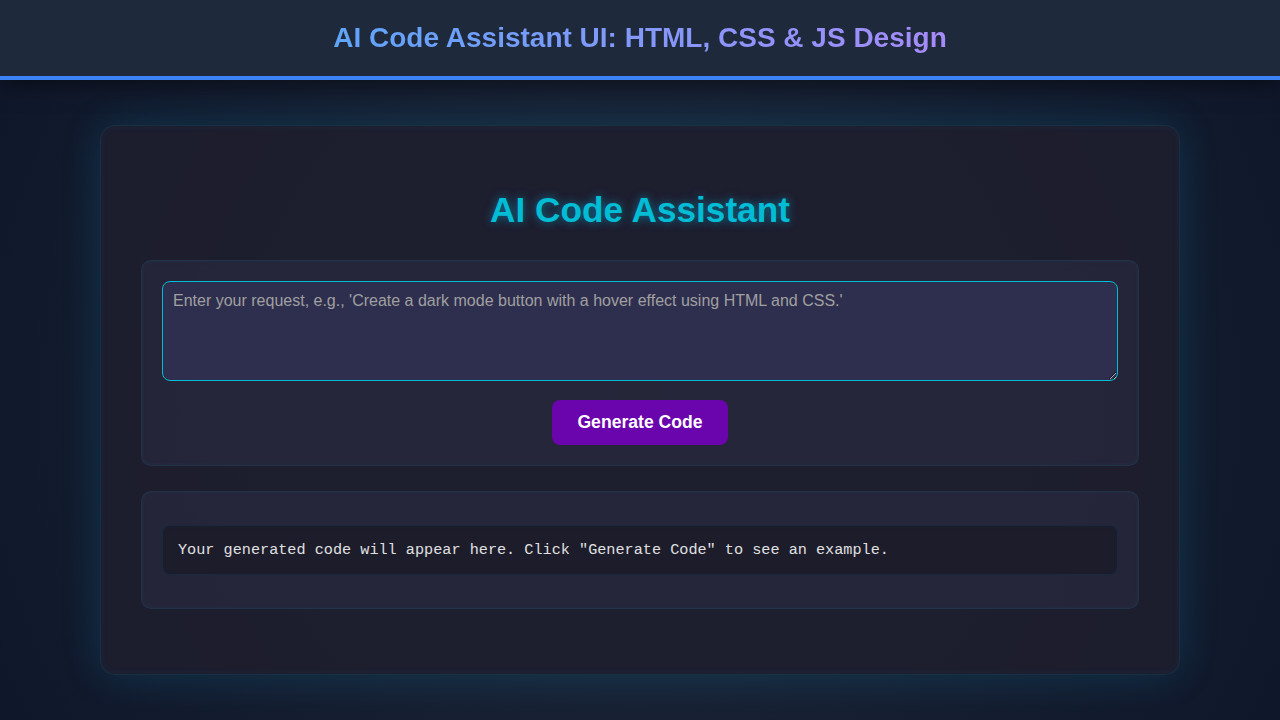The height and width of the screenshot is (720, 1280).
Task: Select the placeholder text in the input box
Action: pos(509,299)
